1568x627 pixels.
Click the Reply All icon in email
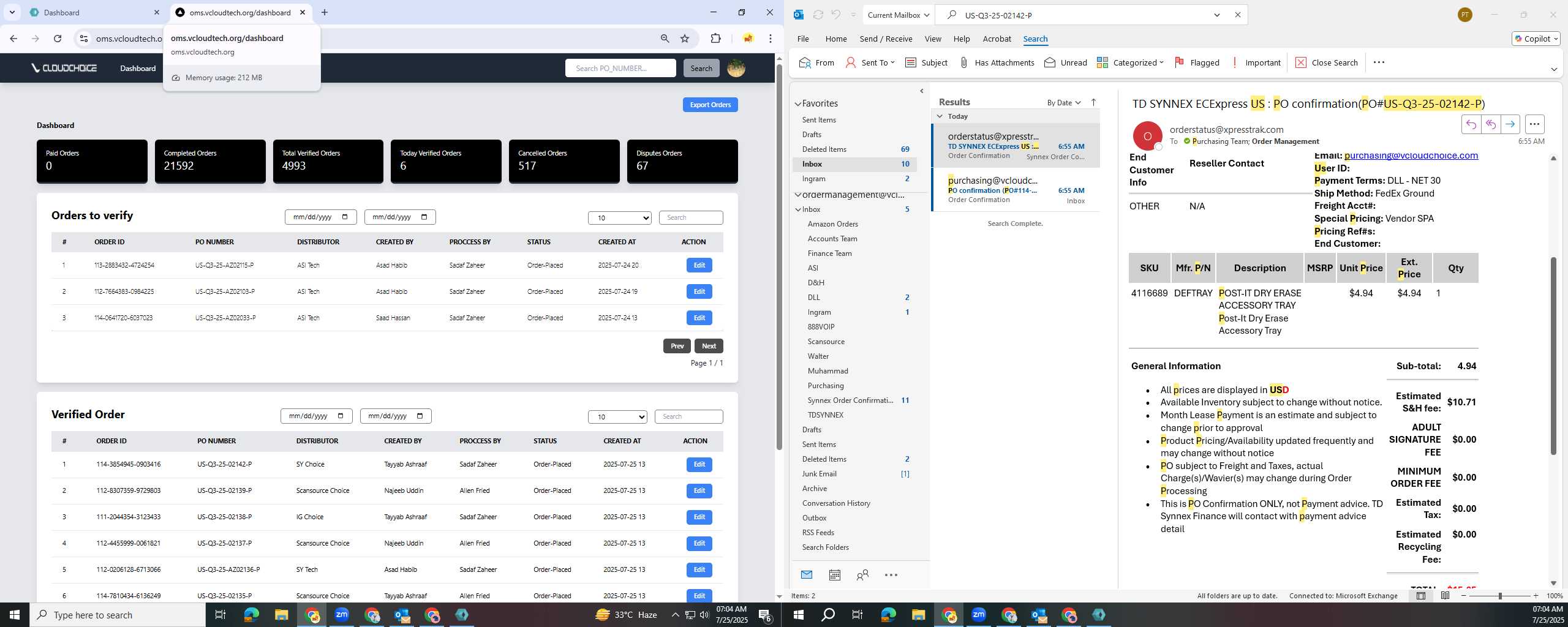pos(1490,124)
